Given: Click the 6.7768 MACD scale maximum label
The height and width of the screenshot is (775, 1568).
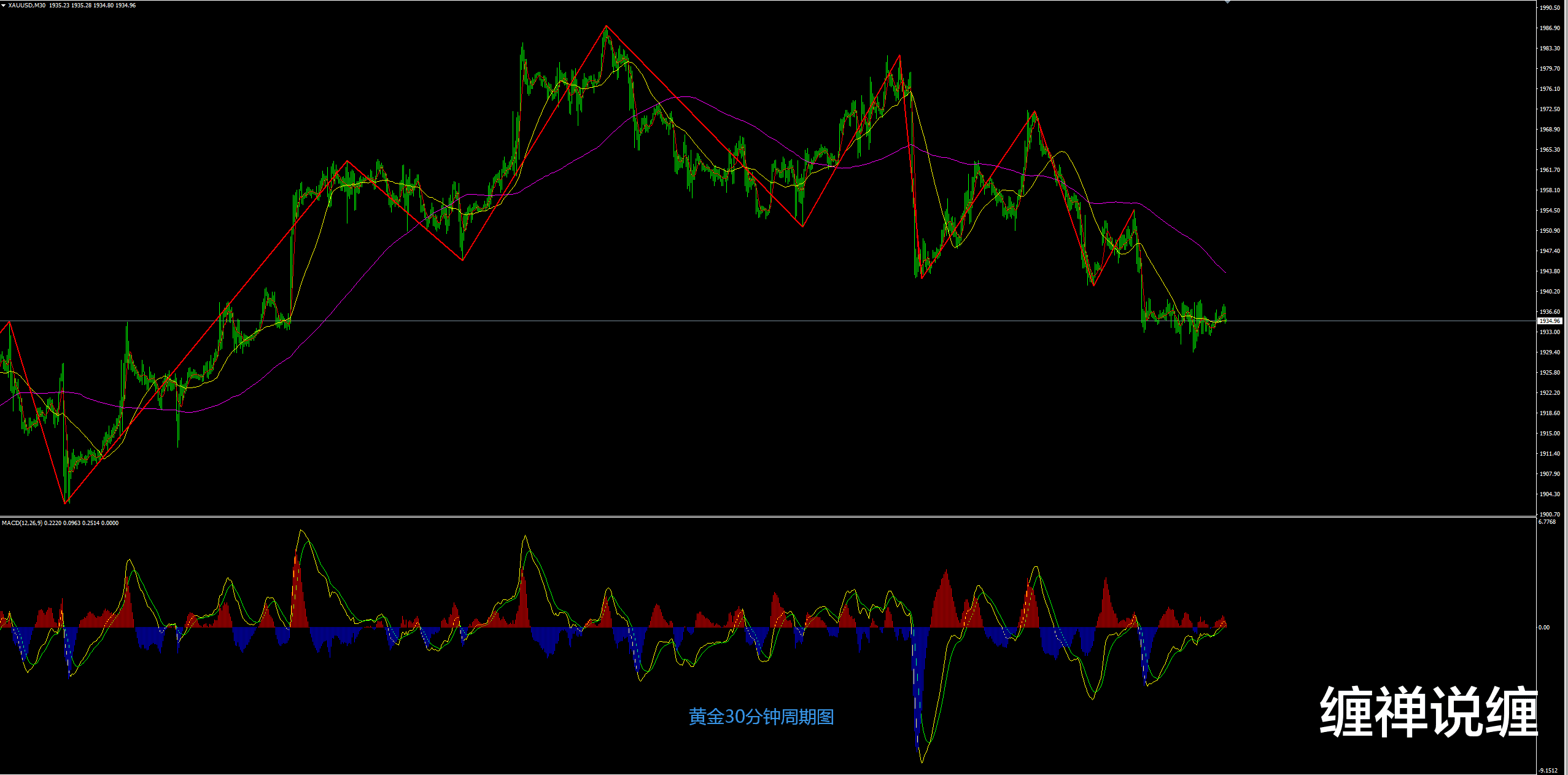Looking at the screenshot, I should [1547, 522].
